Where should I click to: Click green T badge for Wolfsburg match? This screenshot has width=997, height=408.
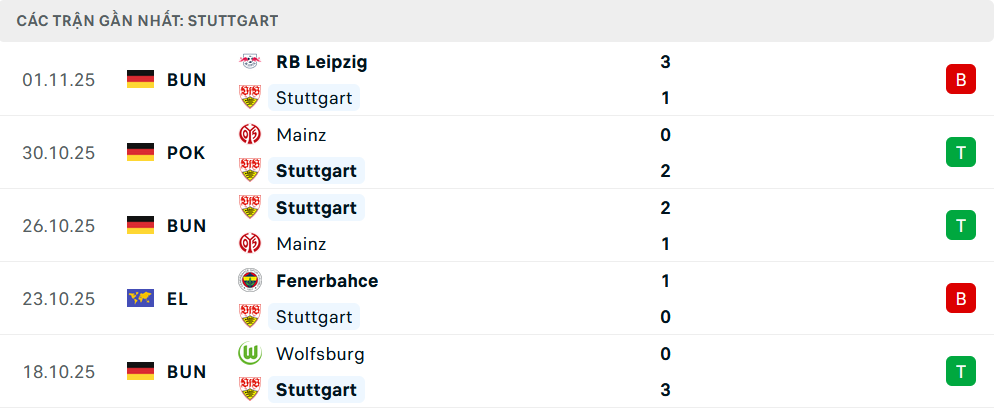pos(960,371)
